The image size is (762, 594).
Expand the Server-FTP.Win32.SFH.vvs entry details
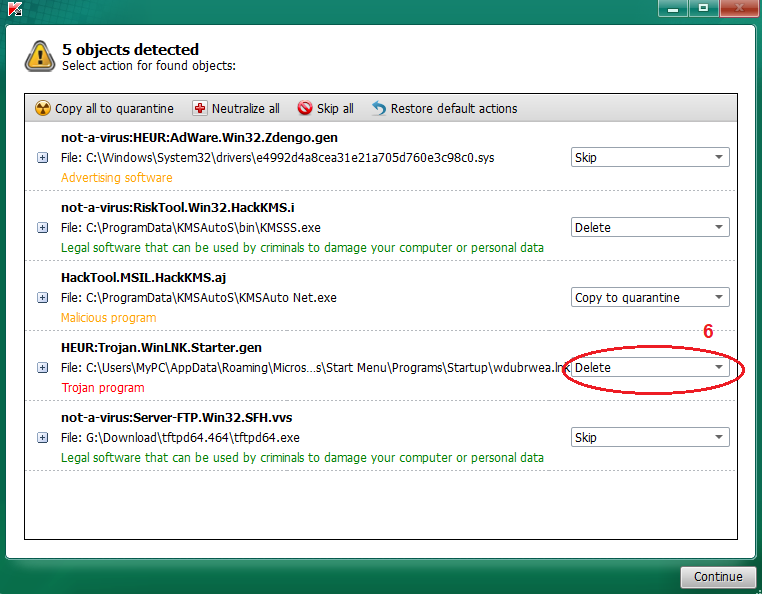pyautogui.click(x=42, y=437)
